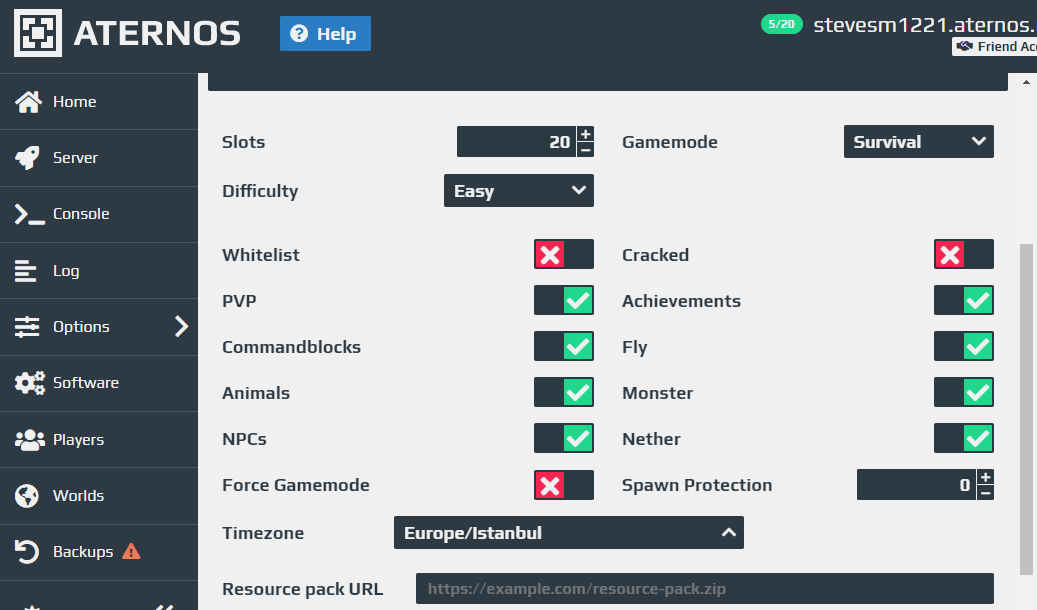Click the Log lines icon
Screen dimensions: 1037x610
tap(27, 271)
